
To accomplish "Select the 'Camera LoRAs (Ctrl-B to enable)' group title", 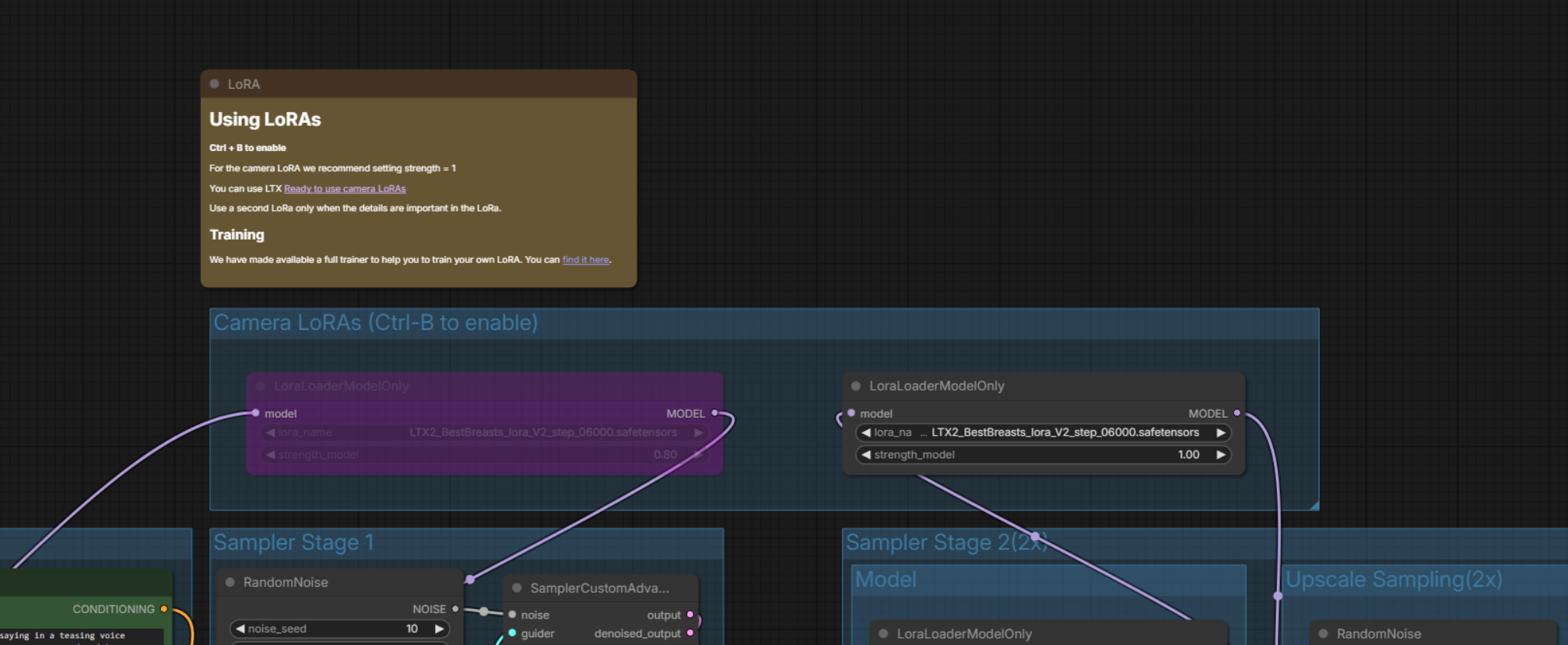I will click(375, 323).
